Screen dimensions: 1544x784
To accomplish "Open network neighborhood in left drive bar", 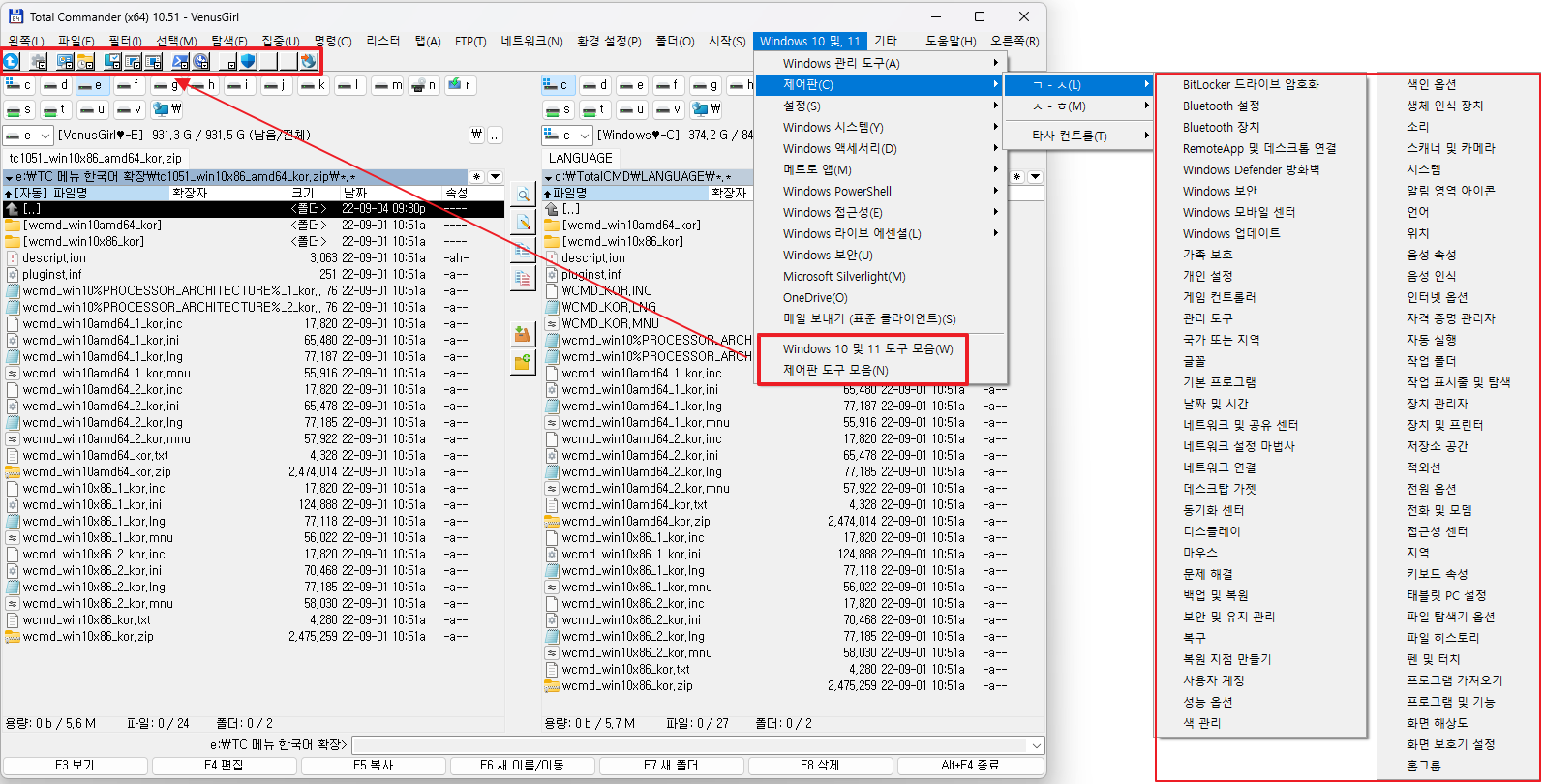I will coord(167,109).
